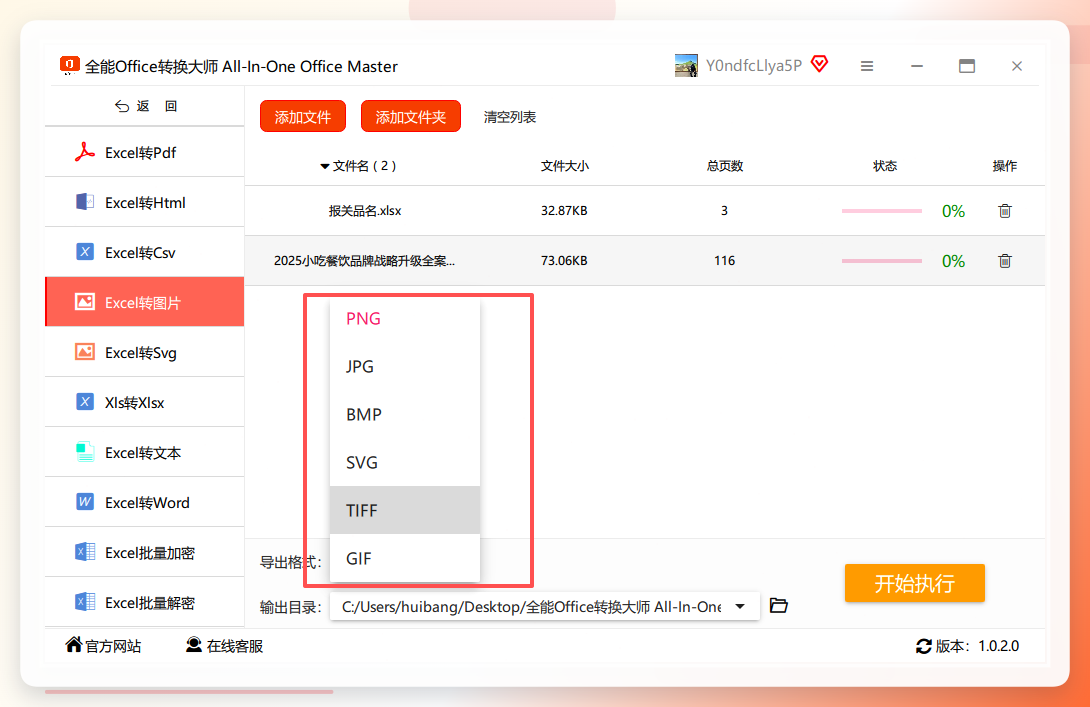The width and height of the screenshot is (1090, 707).
Task: Choose the Excel转Csv icon in sidebar
Action: click(85, 252)
